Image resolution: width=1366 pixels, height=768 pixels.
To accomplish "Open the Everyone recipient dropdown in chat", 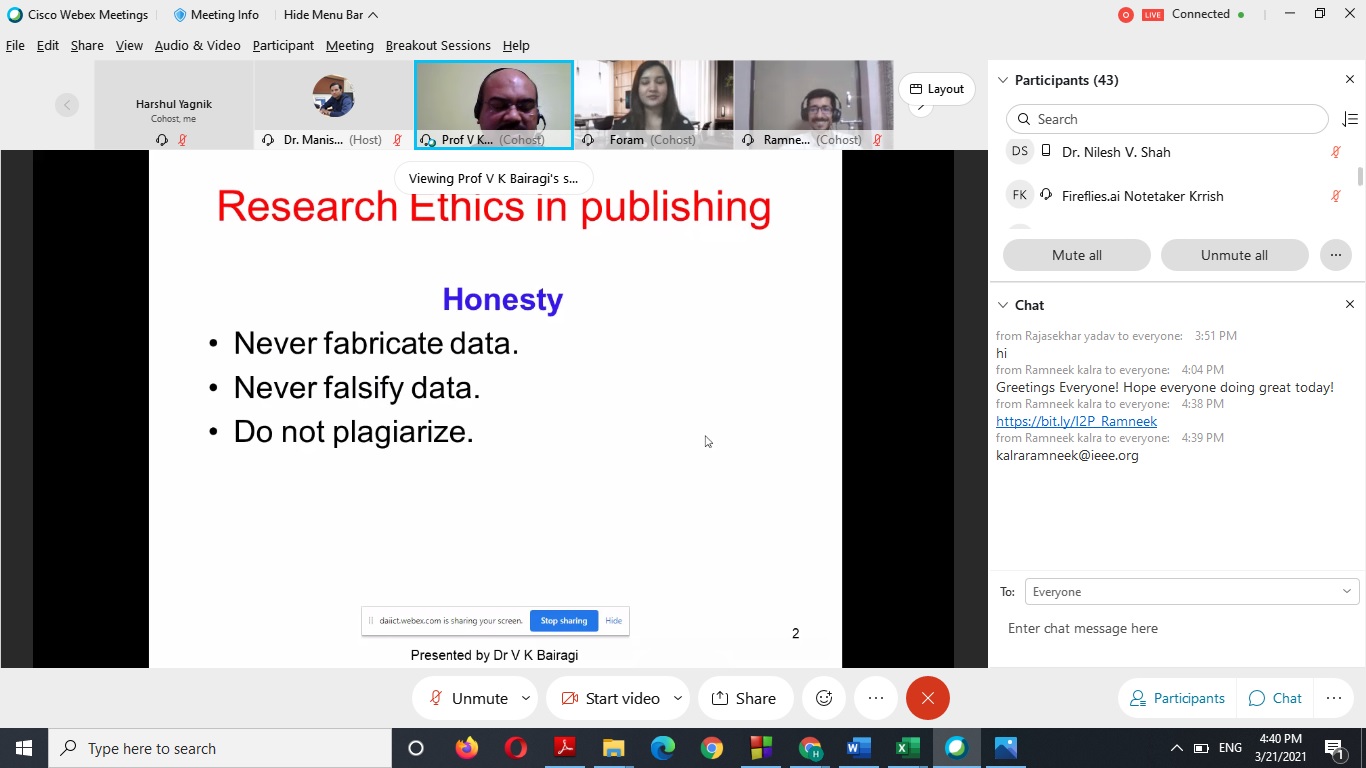I will click(1191, 592).
